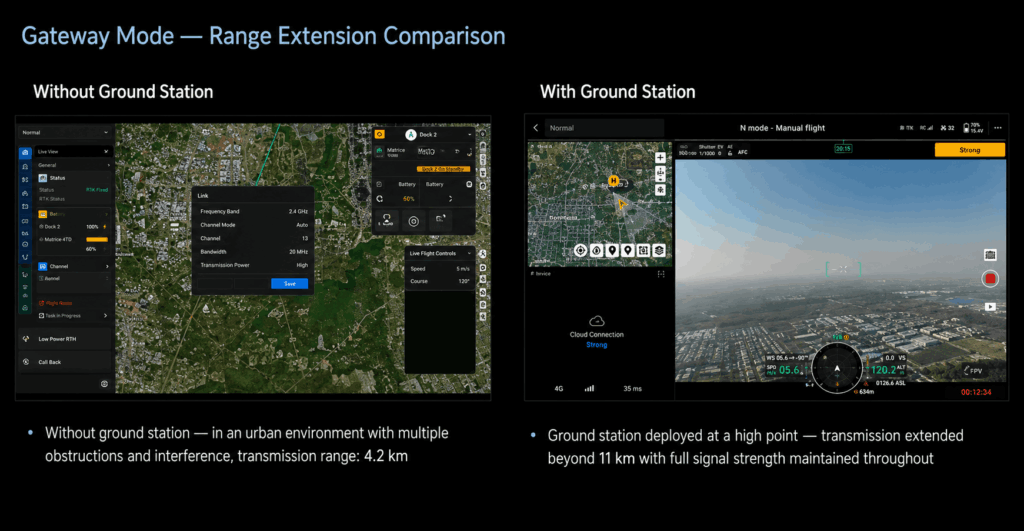Click the center focus bracket in the camera view
The width and height of the screenshot is (1024, 531).
[843, 269]
